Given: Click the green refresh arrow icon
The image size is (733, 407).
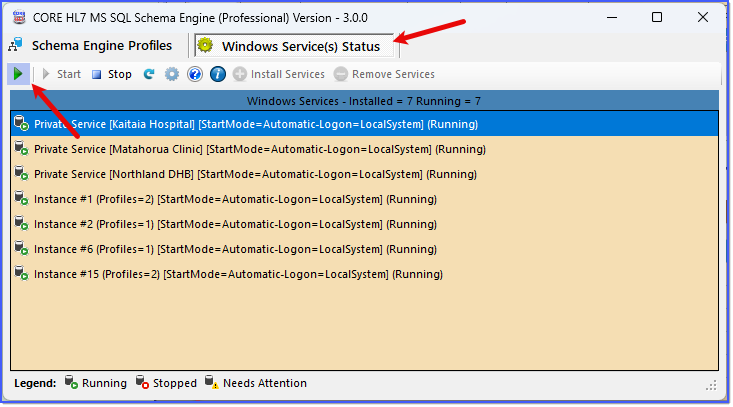Looking at the screenshot, I should coord(149,74).
